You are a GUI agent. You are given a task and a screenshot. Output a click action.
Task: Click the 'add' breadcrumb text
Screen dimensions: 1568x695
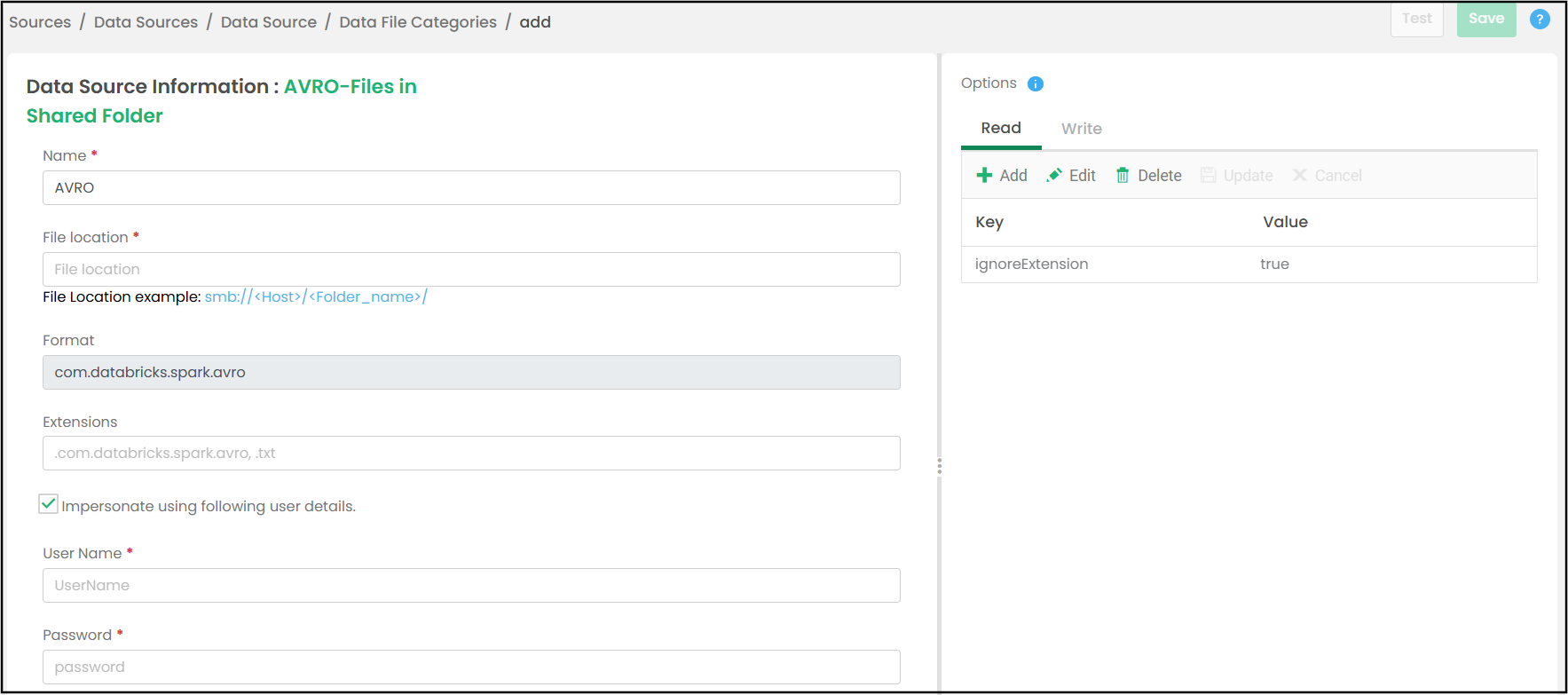tap(535, 22)
